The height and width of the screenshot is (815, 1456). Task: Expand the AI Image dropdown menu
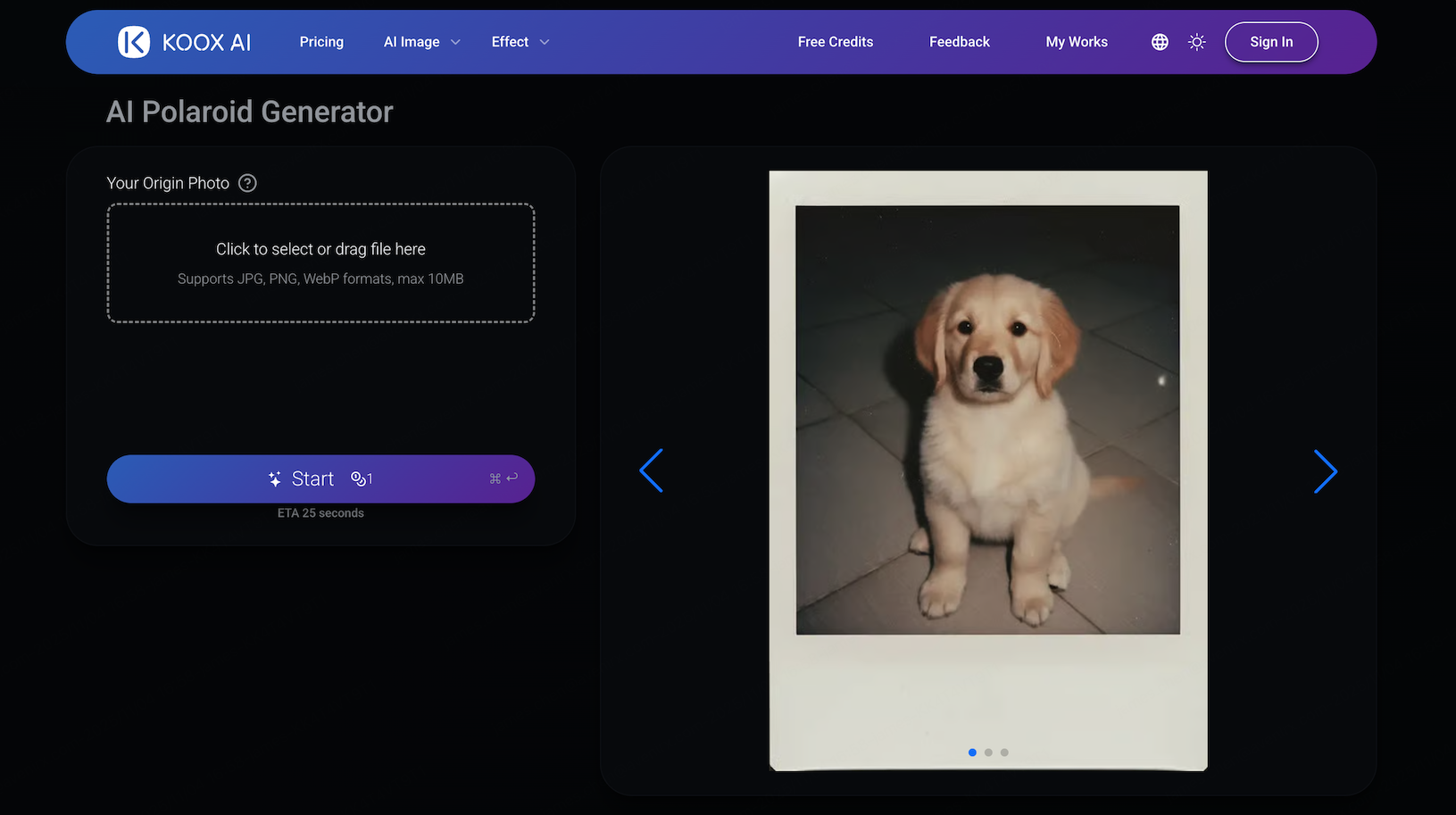click(x=421, y=42)
